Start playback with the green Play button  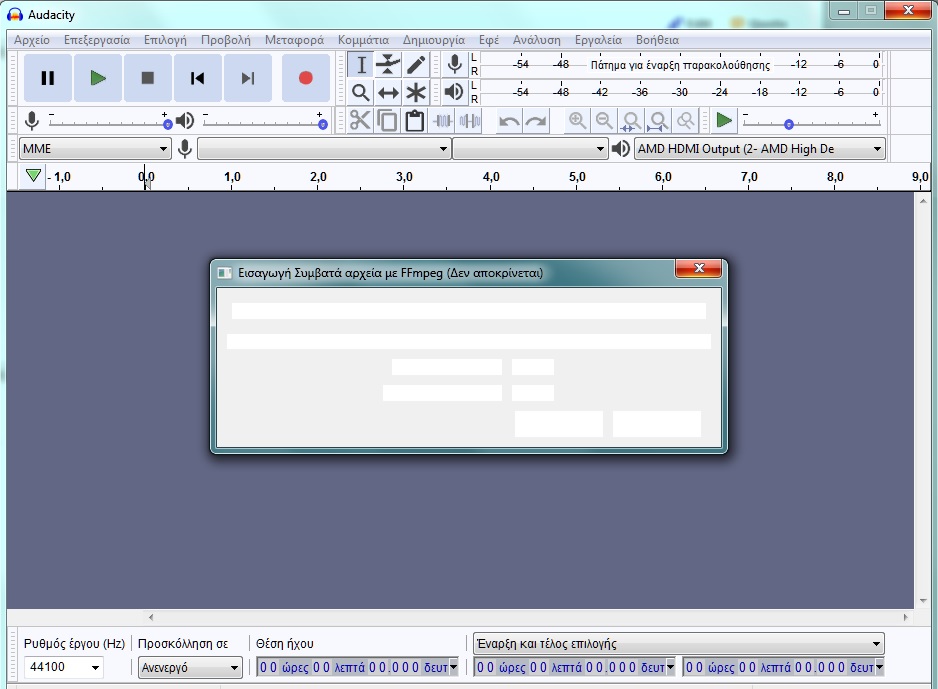98,78
